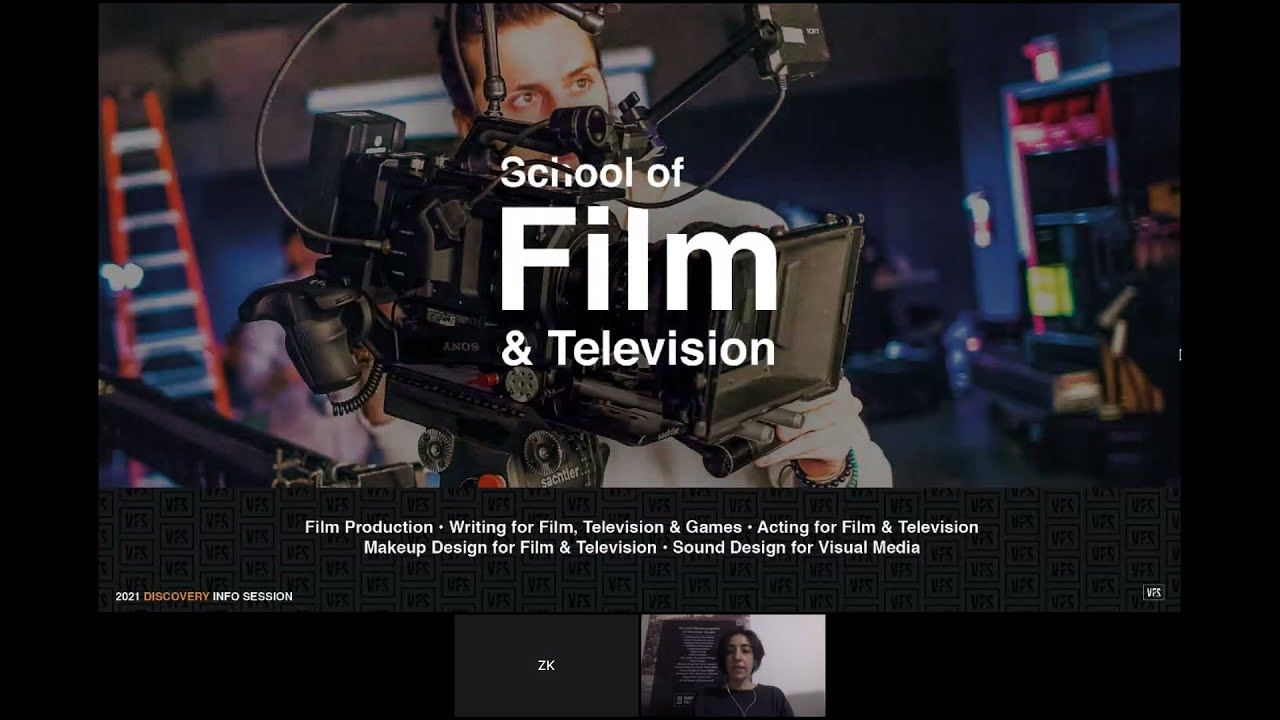
Task: Click 'Sound Design for Visual Media' text
Action: click(796, 547)
